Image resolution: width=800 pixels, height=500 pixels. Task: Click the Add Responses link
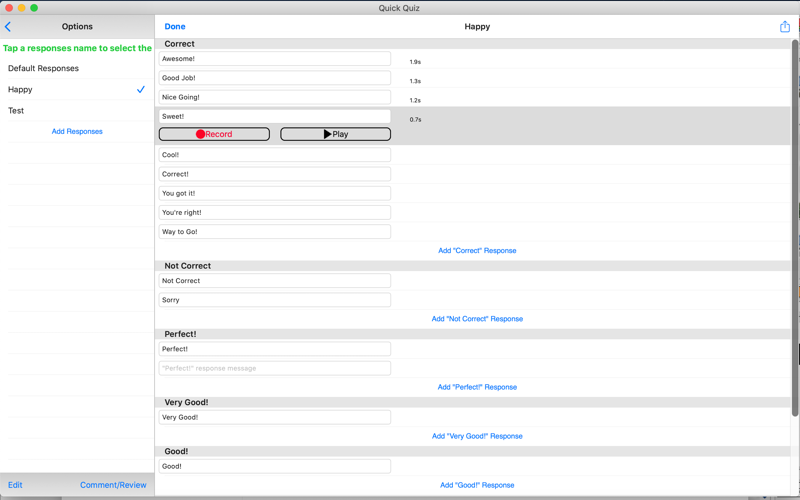click(77, 132)
